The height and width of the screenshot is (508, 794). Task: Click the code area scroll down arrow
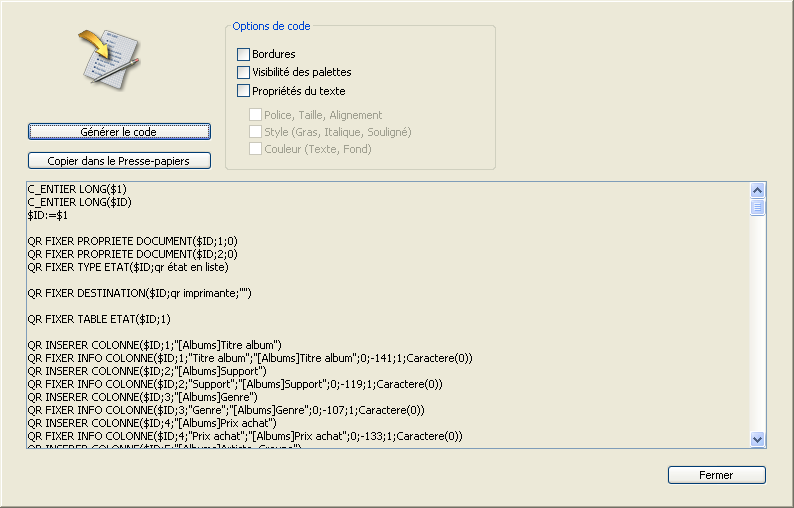pyautogui.click(x=757, y=438)
